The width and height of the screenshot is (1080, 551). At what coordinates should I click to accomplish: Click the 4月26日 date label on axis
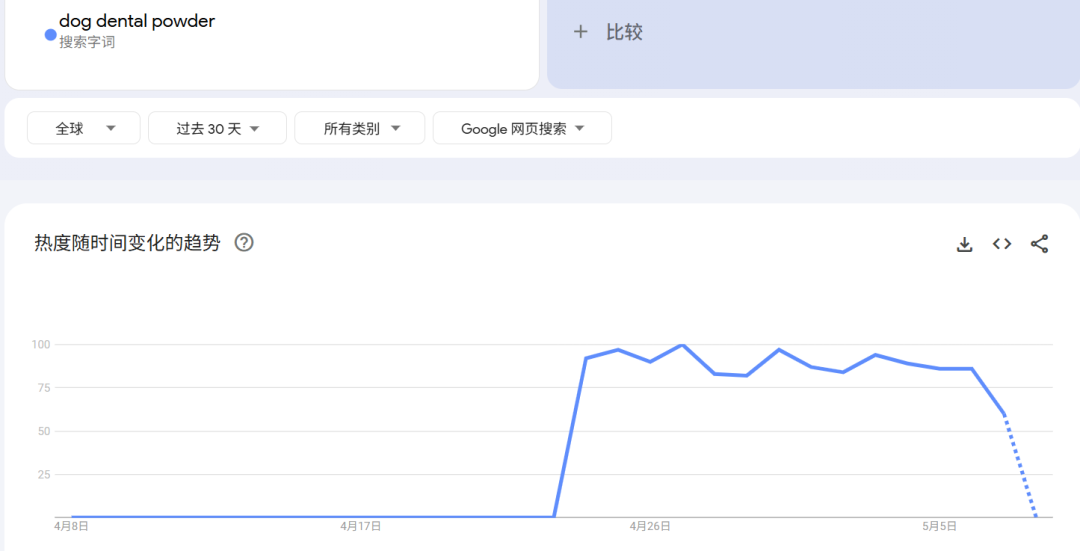pos(650,526)
